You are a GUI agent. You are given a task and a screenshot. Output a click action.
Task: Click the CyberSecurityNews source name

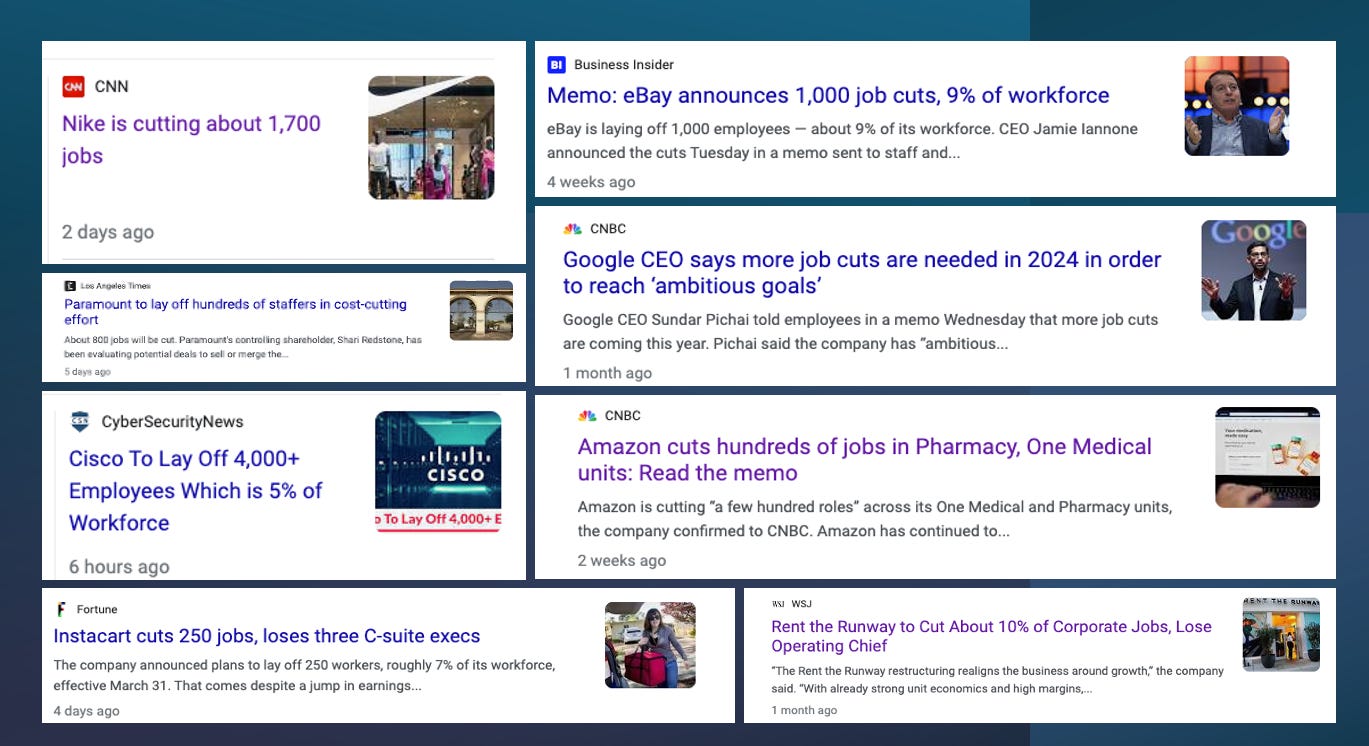tap(172, 422)
